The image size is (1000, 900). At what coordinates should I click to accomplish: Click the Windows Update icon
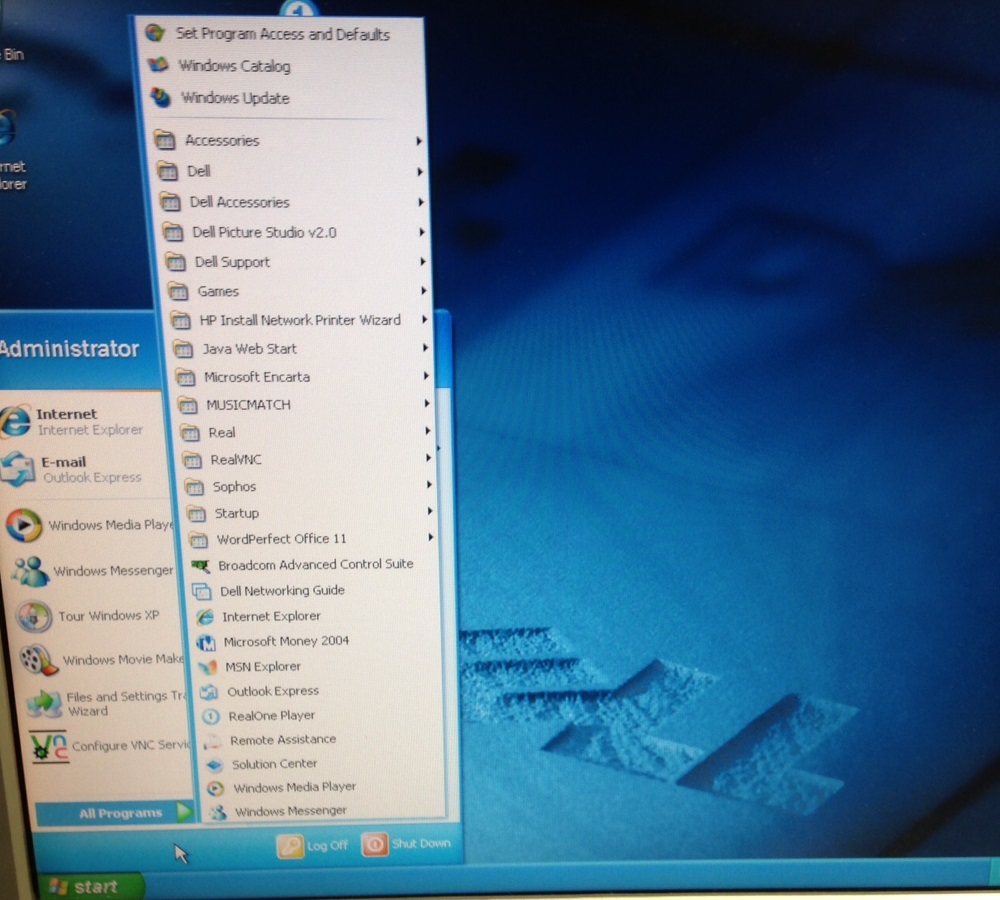[x=160, y=98]
